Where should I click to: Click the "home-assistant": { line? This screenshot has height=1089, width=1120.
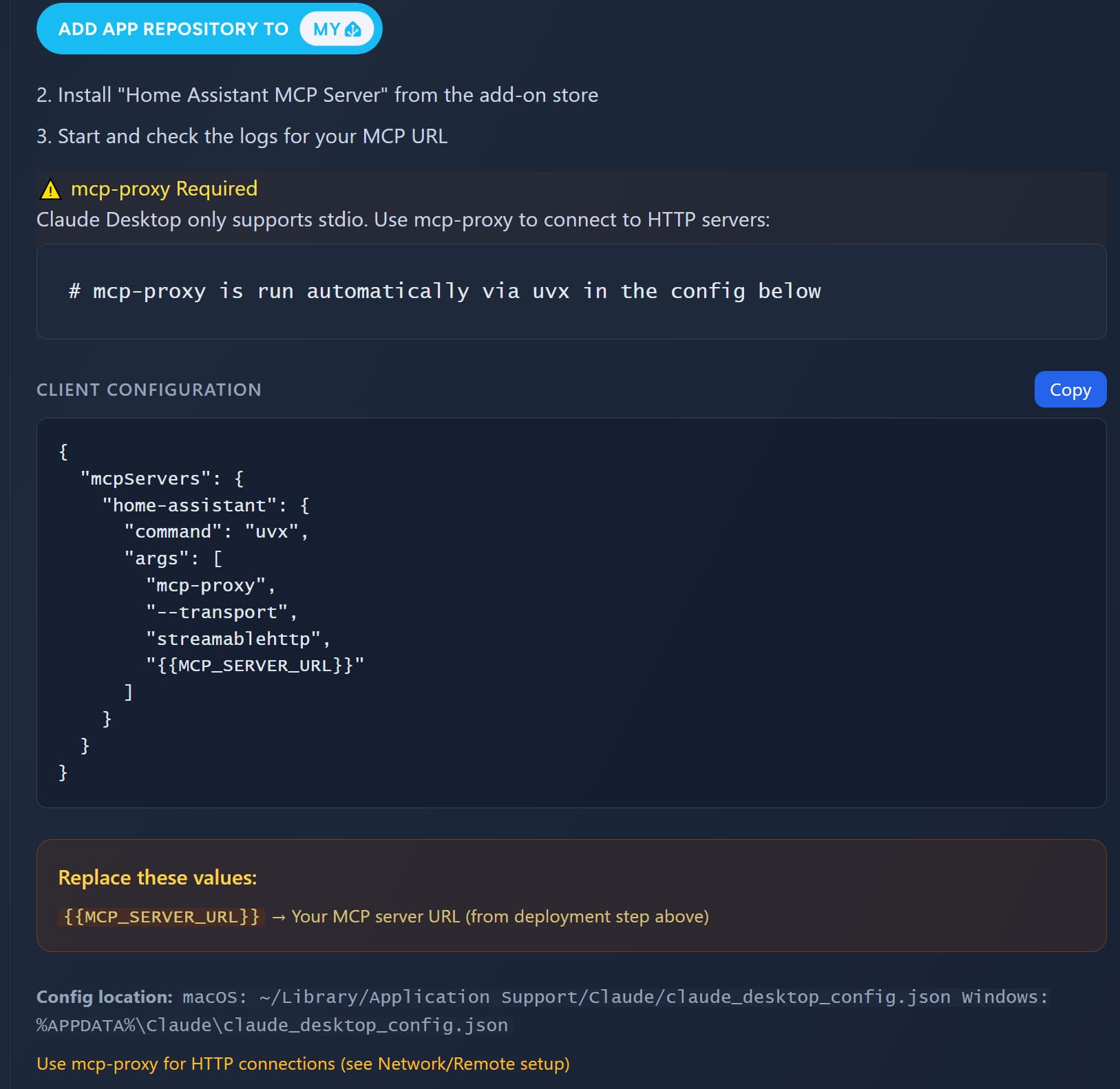(x=206, y=505)
